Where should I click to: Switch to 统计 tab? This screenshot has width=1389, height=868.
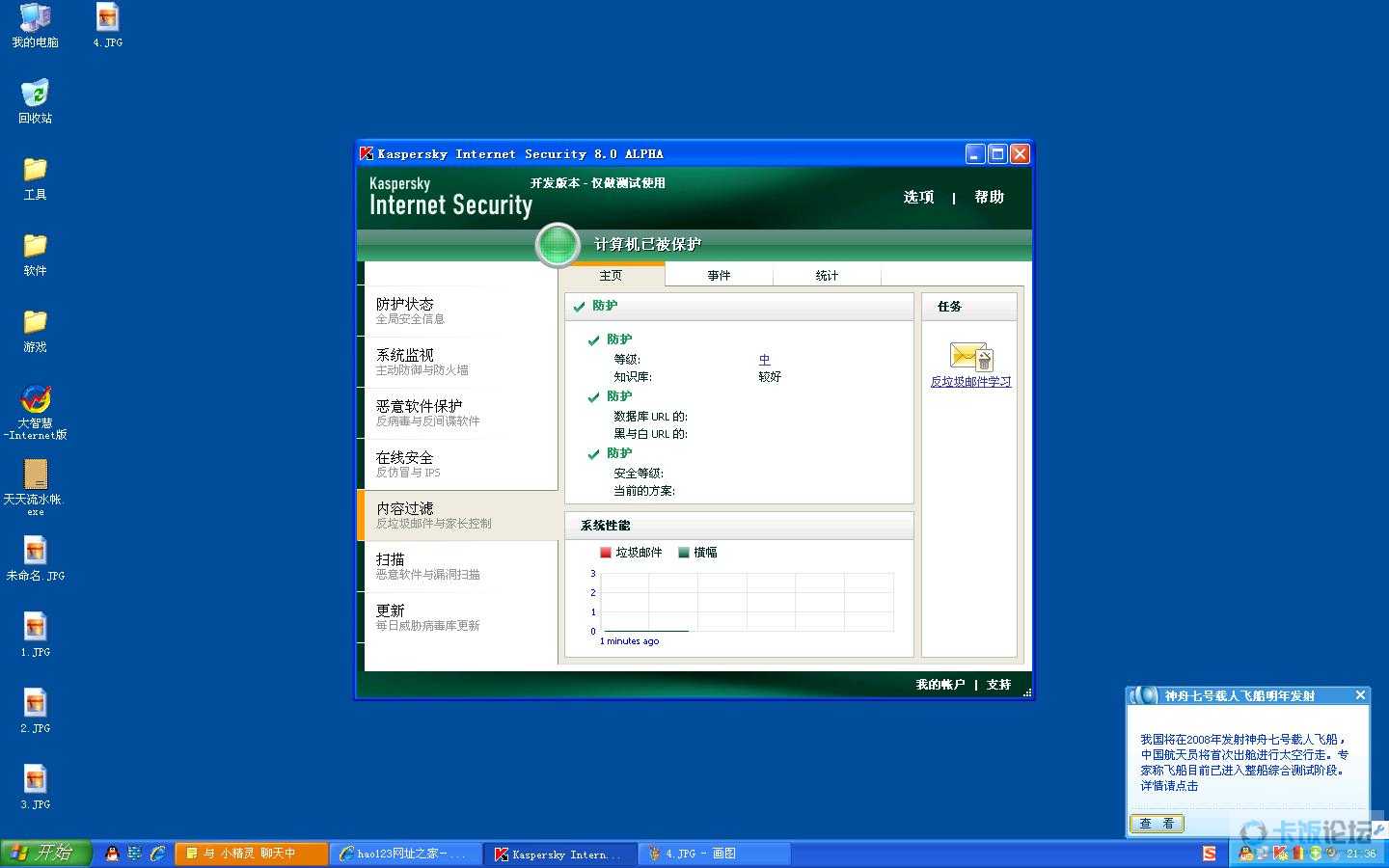[828, 276]
